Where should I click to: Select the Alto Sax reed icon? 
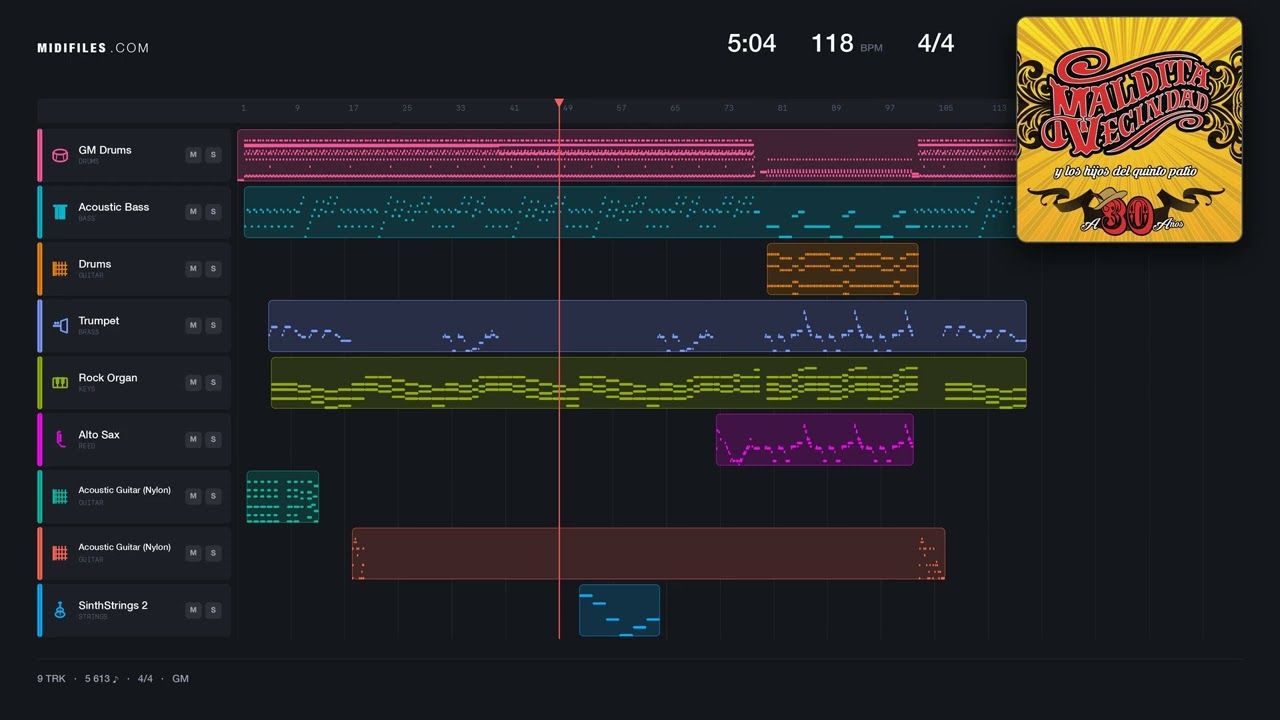click(x=60, y=439)
